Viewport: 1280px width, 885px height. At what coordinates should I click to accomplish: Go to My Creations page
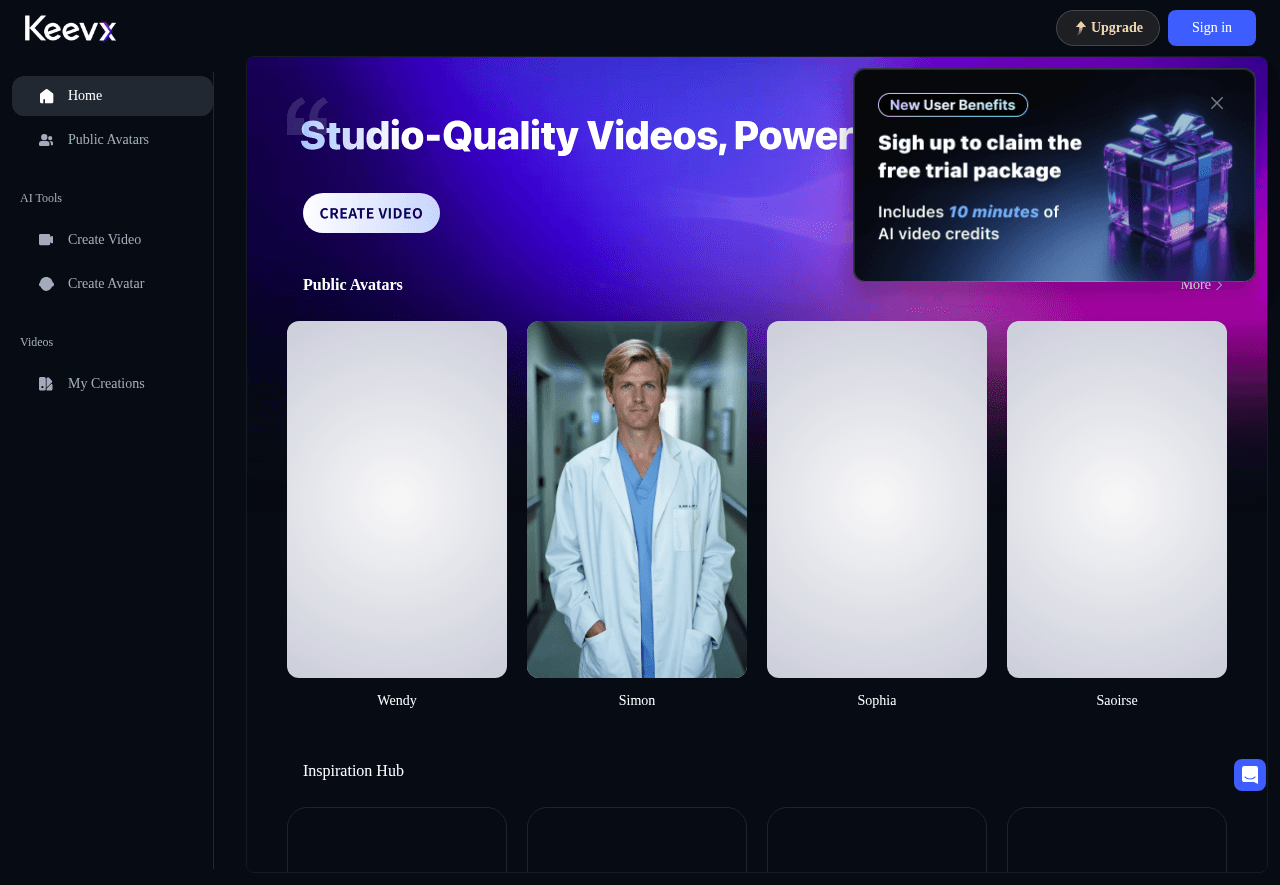[x=106, y=384]
